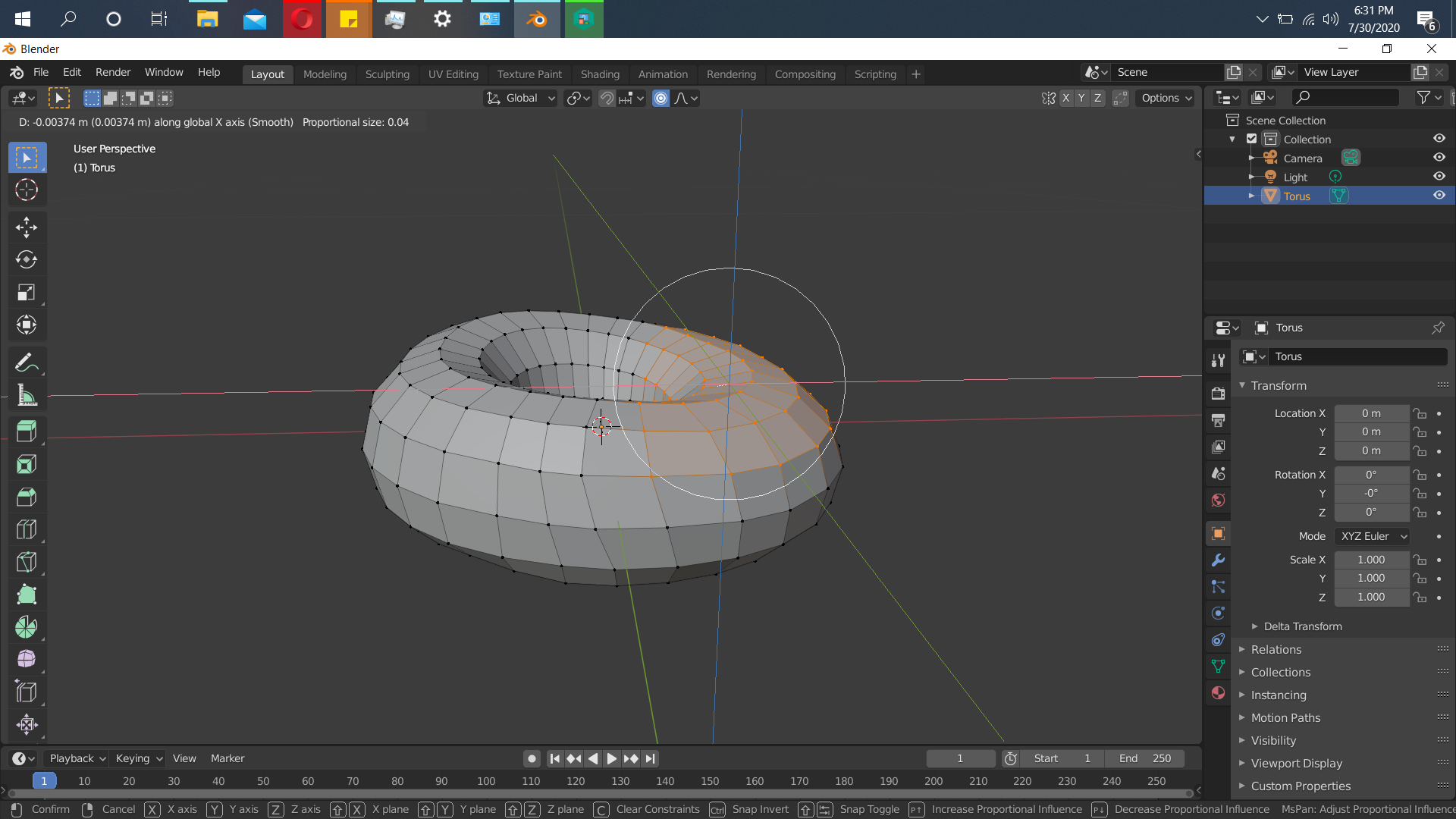Open the World properties tab
Viewport: 1456px width, 819px height.
coord(1218,500)
